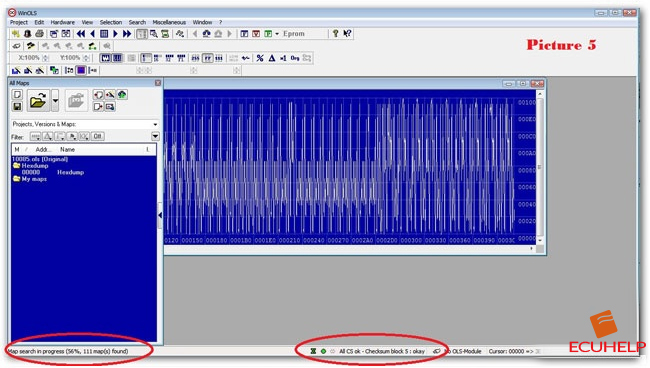Click the printer icon in main toolbar

pyautogui.click(x=39, y=34)
